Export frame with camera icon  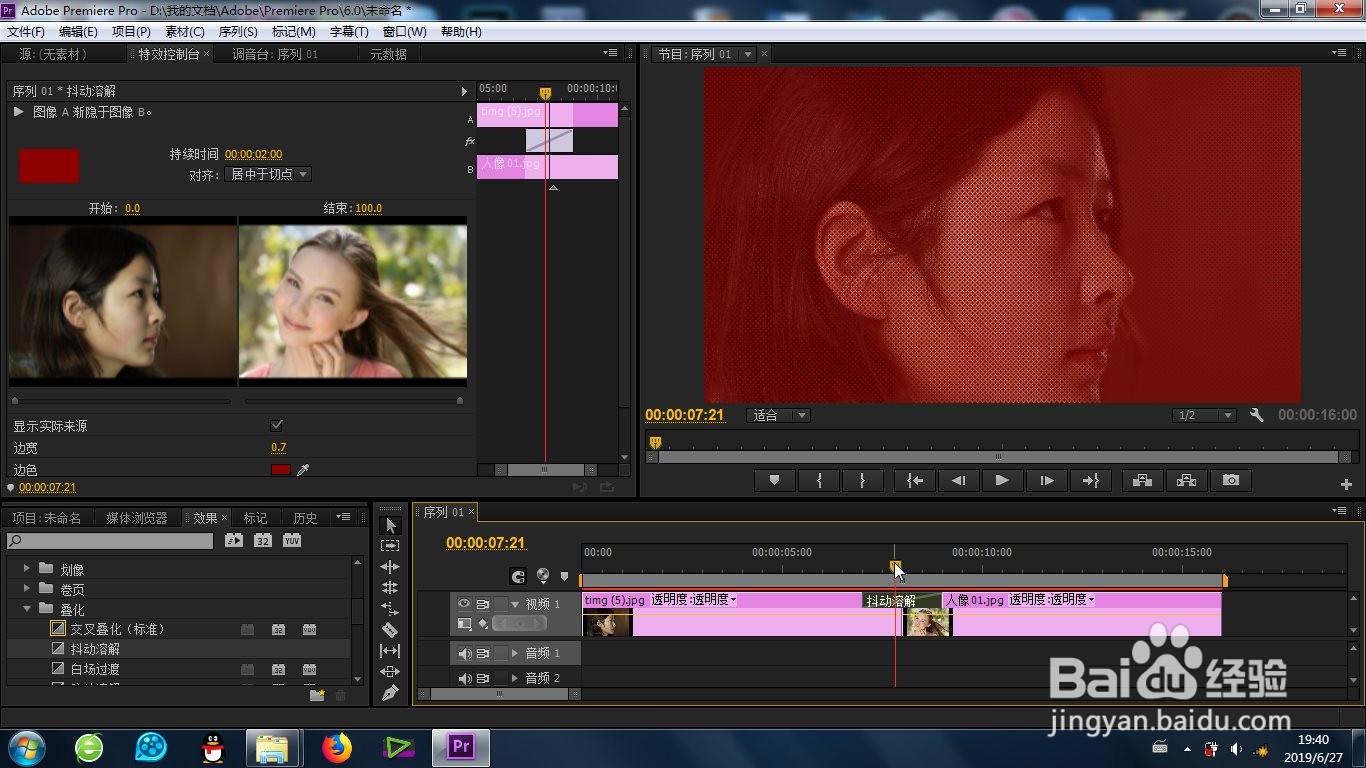pos(1231,481)
